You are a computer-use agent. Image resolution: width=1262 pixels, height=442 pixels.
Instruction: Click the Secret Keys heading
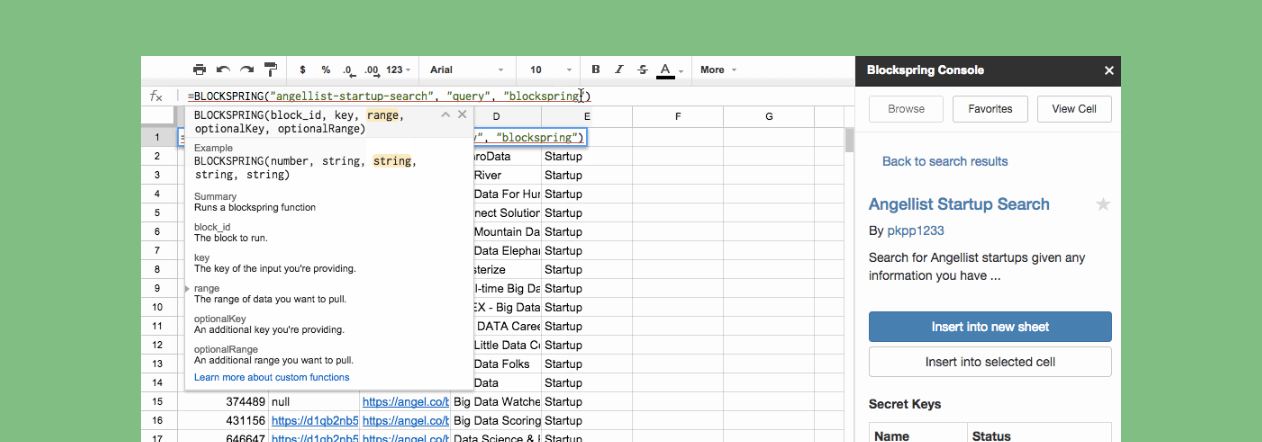pos(904,404)
